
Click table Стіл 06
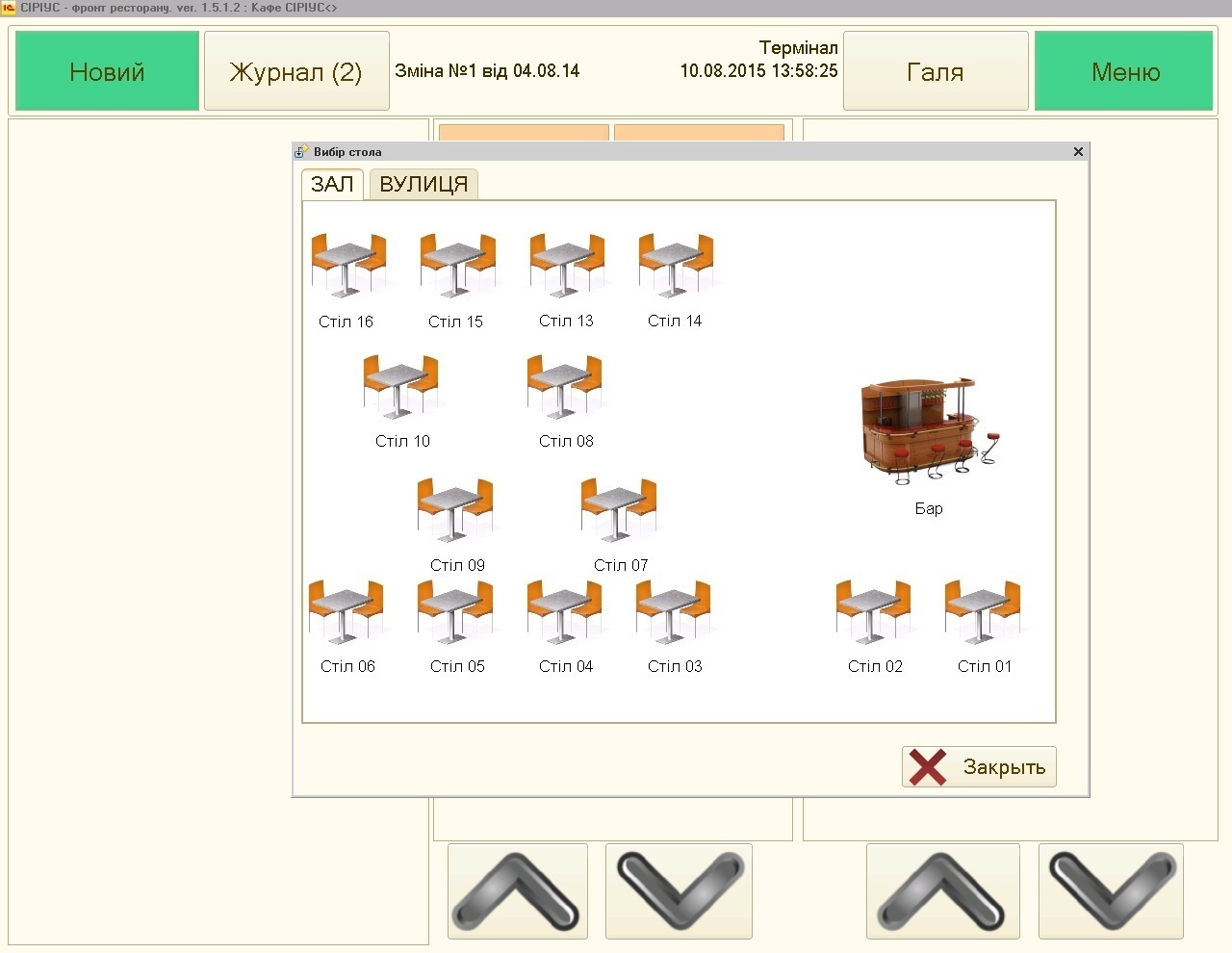(346, 611)
